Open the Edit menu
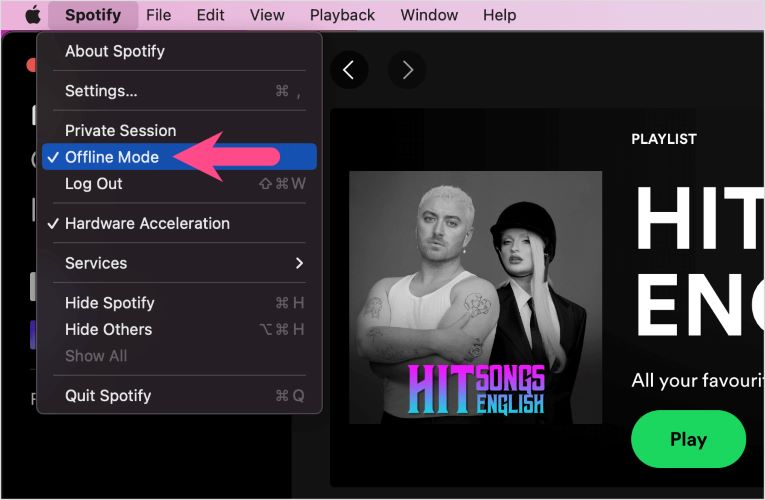The image size is (765, 500). tap(210, 15)
